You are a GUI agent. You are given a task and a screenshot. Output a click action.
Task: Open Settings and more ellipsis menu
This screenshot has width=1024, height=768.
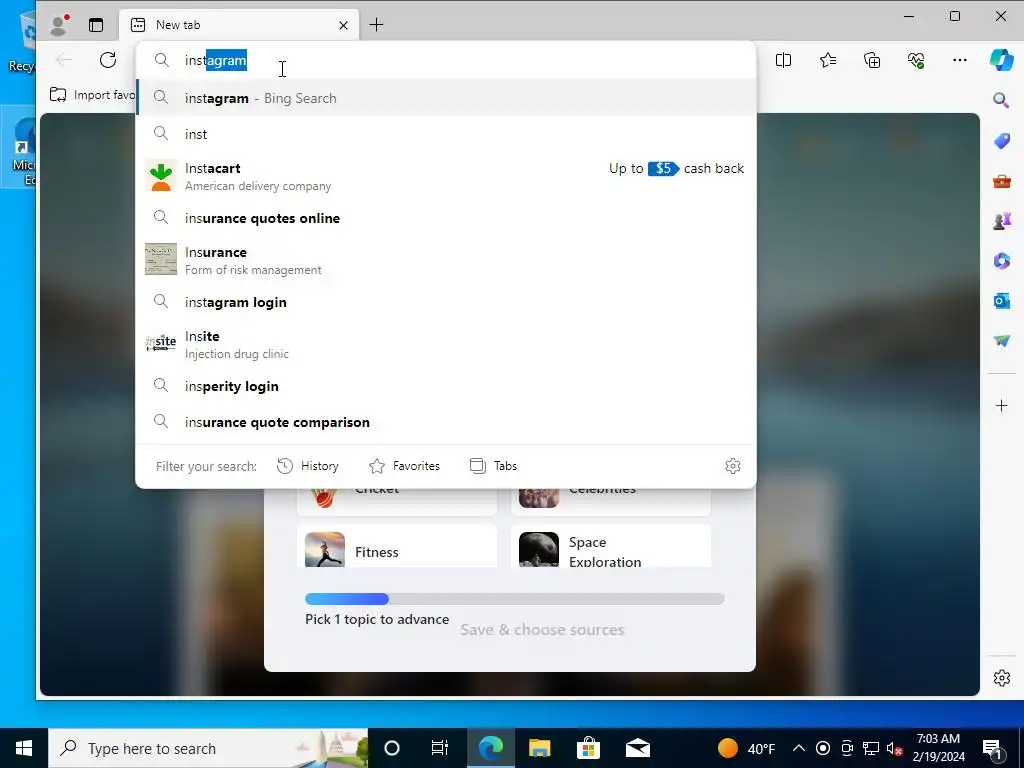[x=959, y=60]
